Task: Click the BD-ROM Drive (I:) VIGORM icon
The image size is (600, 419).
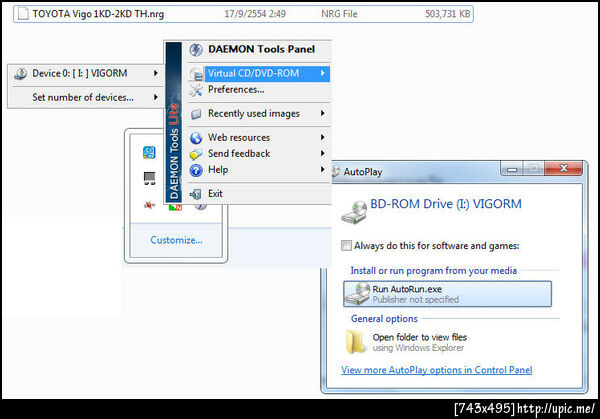Action: click(354, 212)
